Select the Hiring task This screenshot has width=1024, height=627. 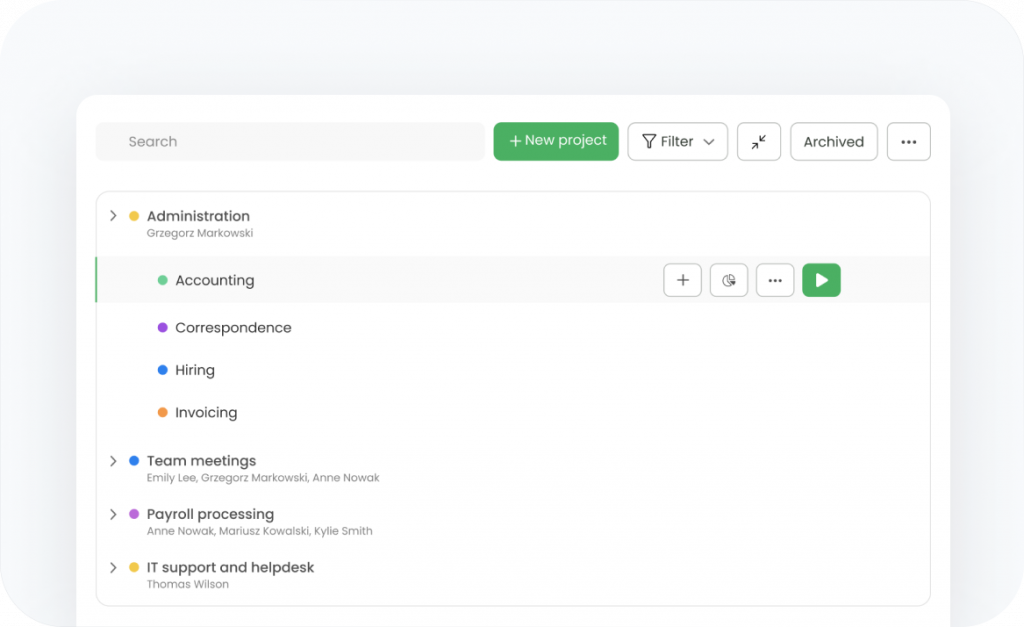tap(195, 370)
